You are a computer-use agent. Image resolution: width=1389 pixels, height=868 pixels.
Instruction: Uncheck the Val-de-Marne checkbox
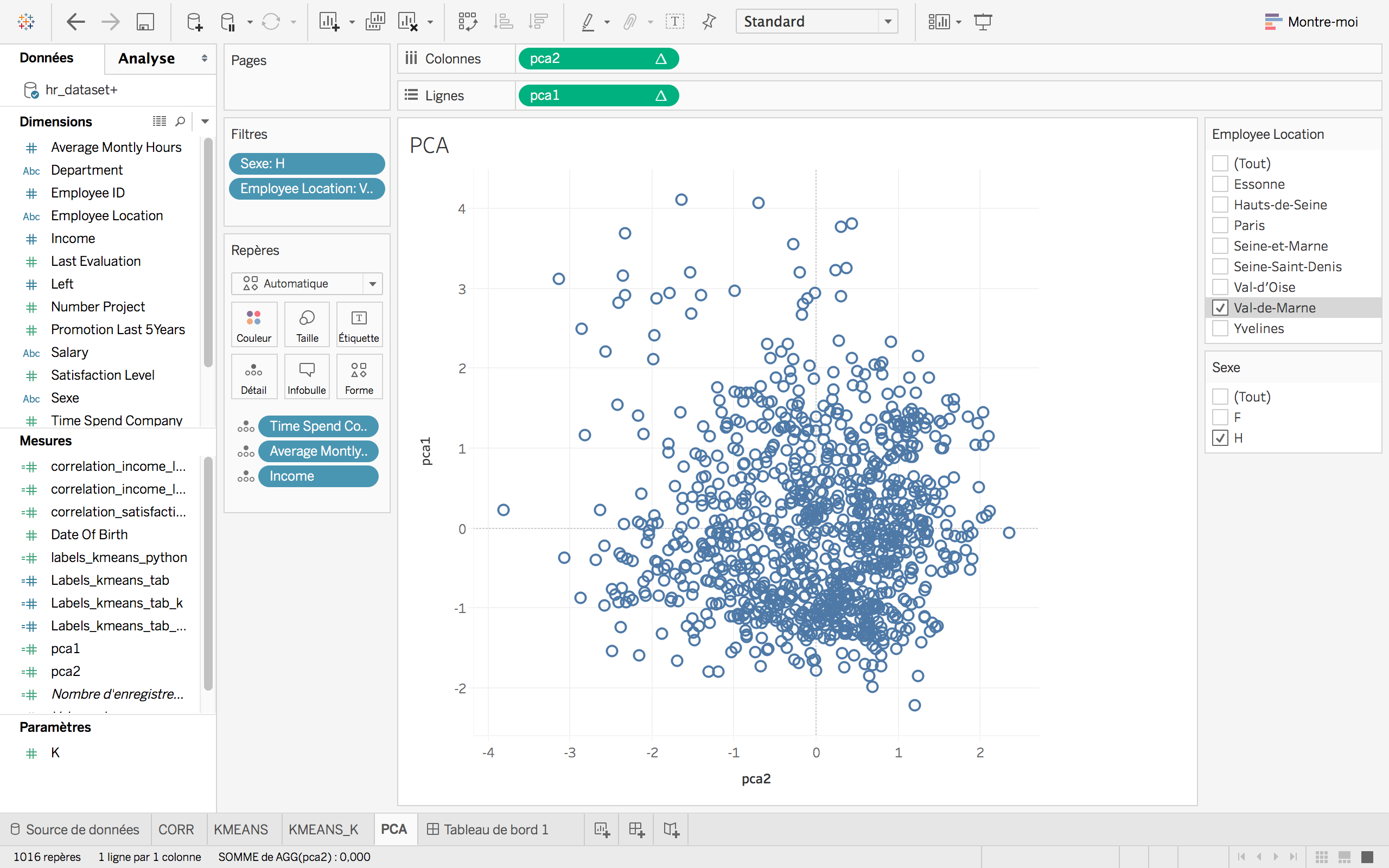point(1220,308)
